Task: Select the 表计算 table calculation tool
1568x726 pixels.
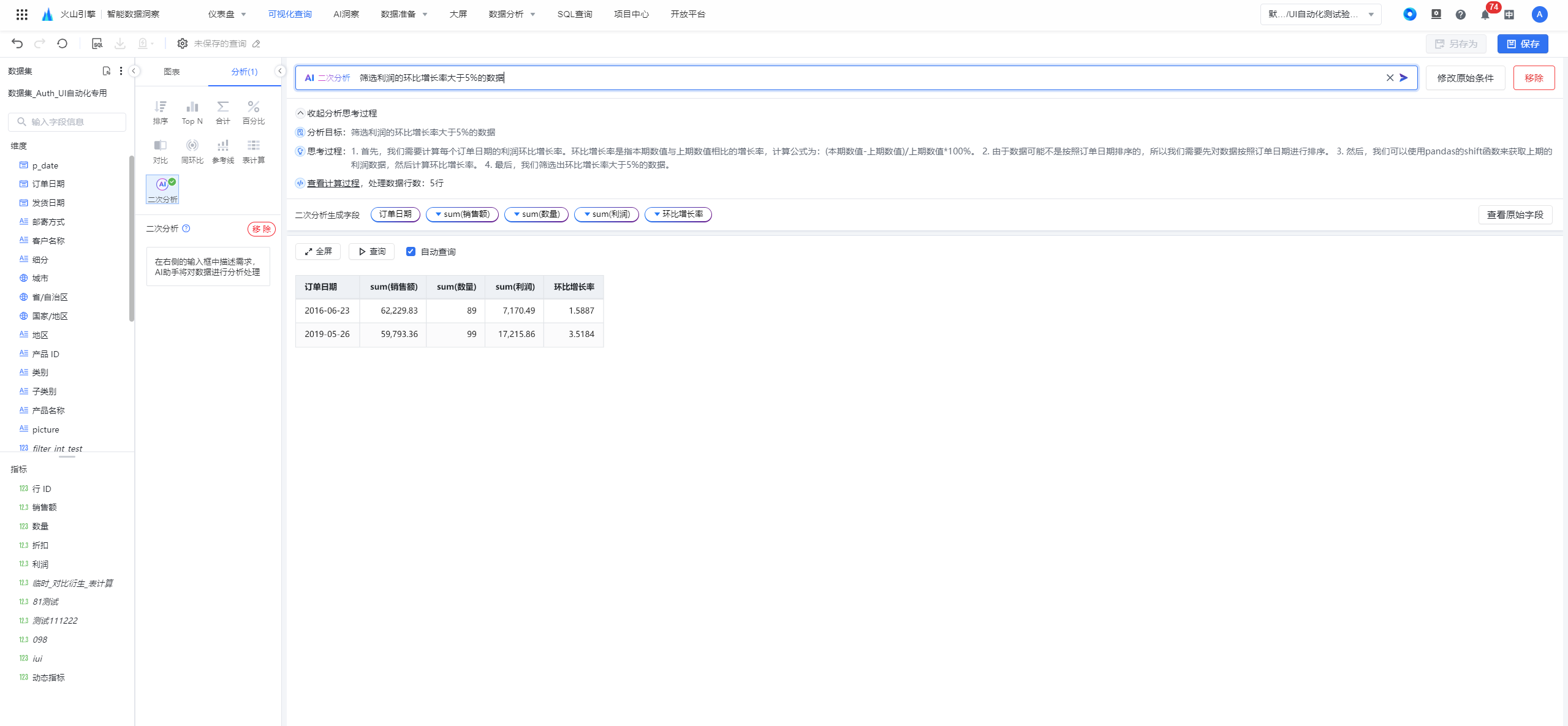Action: click(254, 151)
